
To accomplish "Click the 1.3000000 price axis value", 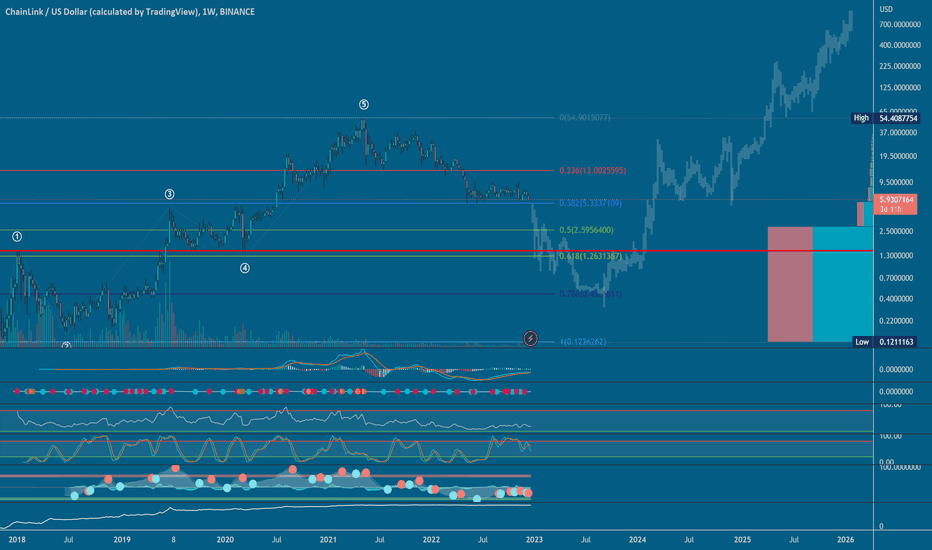I will tap(896, 256).
